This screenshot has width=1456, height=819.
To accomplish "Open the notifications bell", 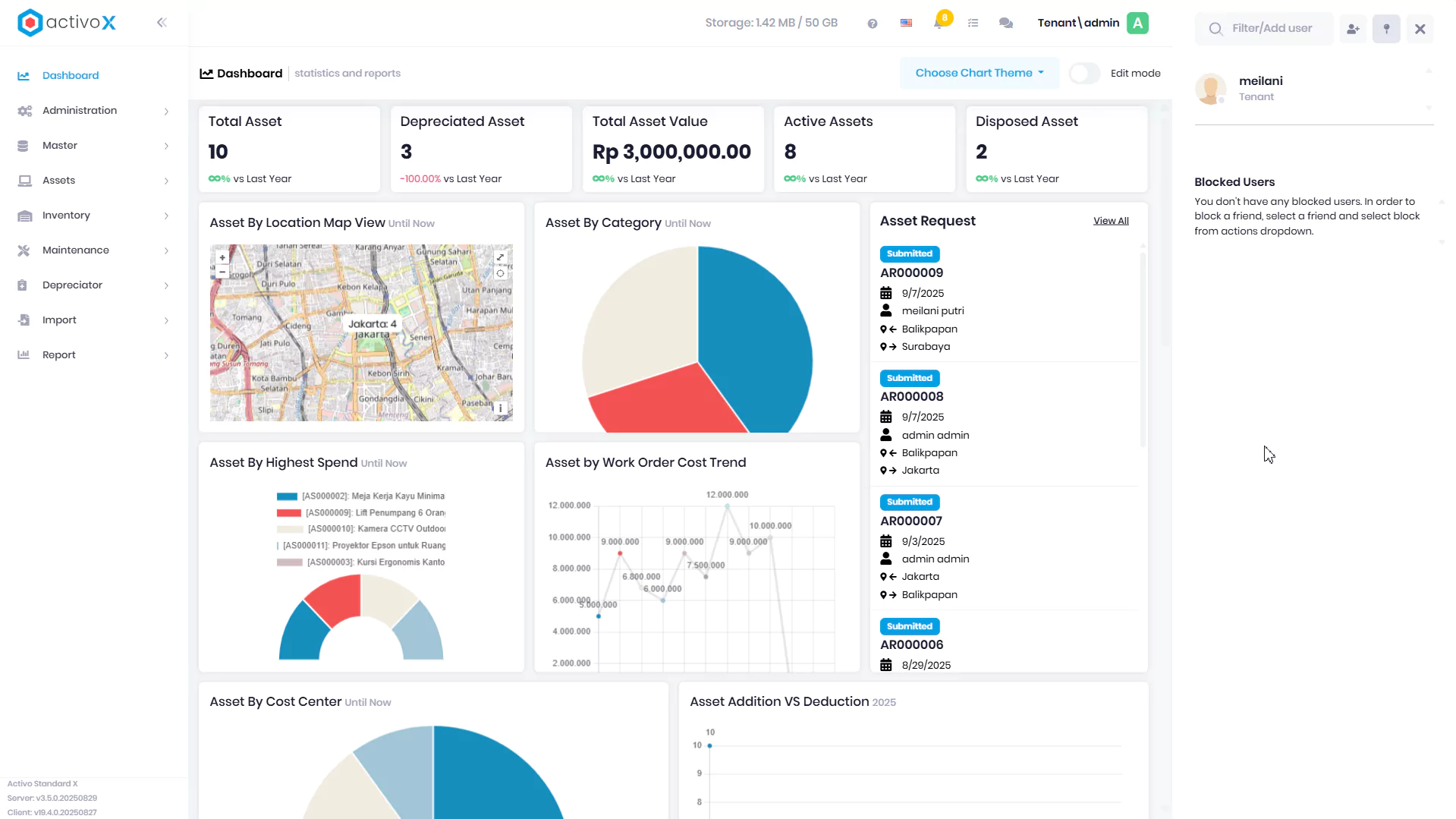I will tap(939, 23).
